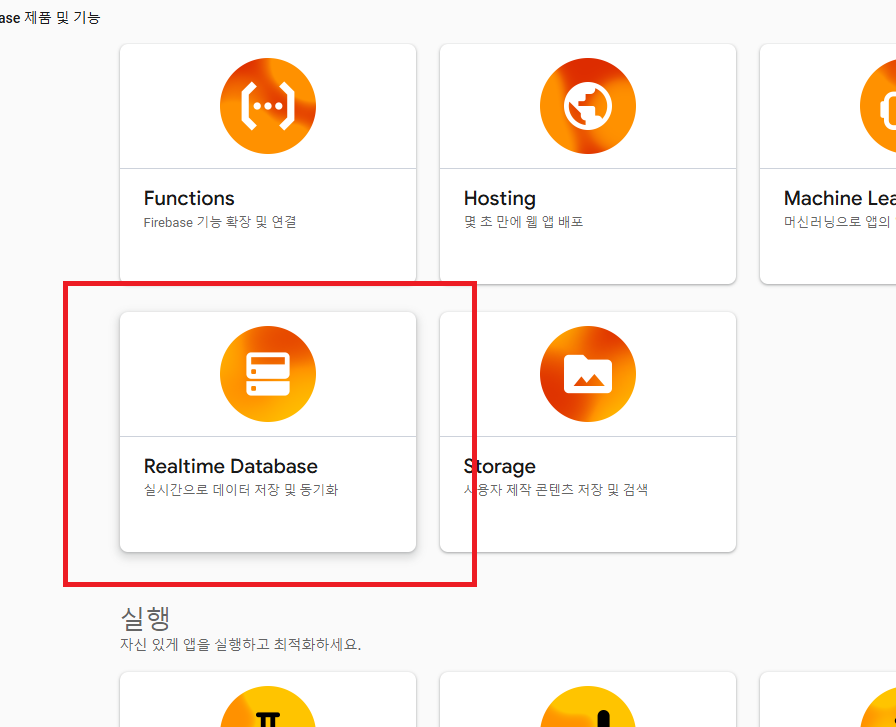Click the first yellow icon under 실행
896x727 pixels.
267,706
